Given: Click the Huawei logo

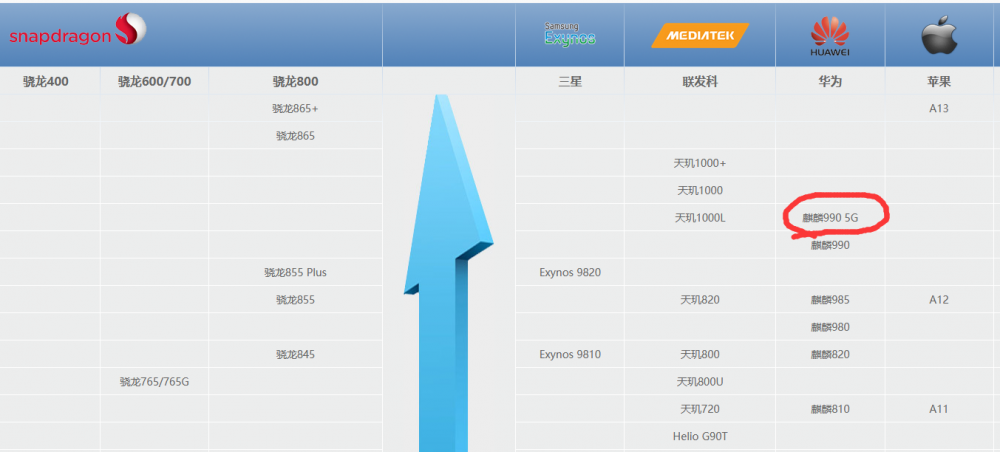Looking at the screenshot, I should click(829, 36).
